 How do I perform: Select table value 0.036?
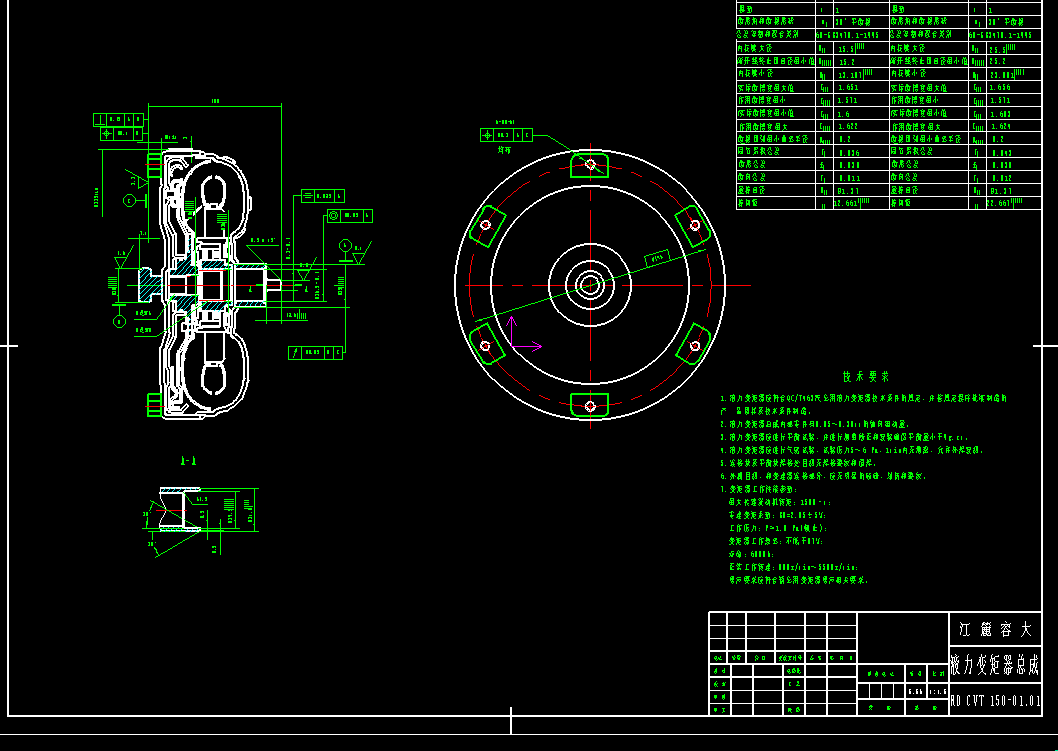pyautogui.click(x=850, y=153)
